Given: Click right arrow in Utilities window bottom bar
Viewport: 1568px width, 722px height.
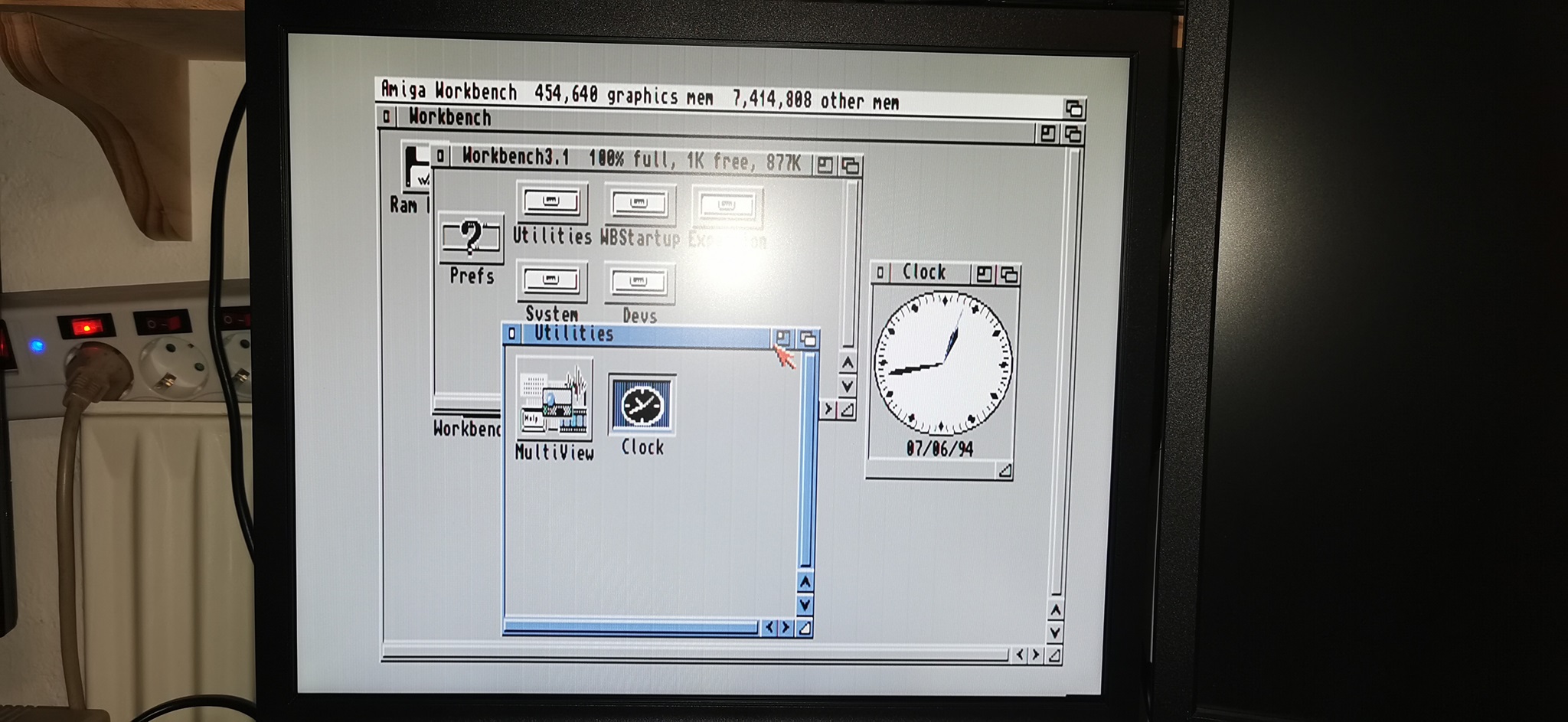Looking at the screenshot, I should click(786, 629).
